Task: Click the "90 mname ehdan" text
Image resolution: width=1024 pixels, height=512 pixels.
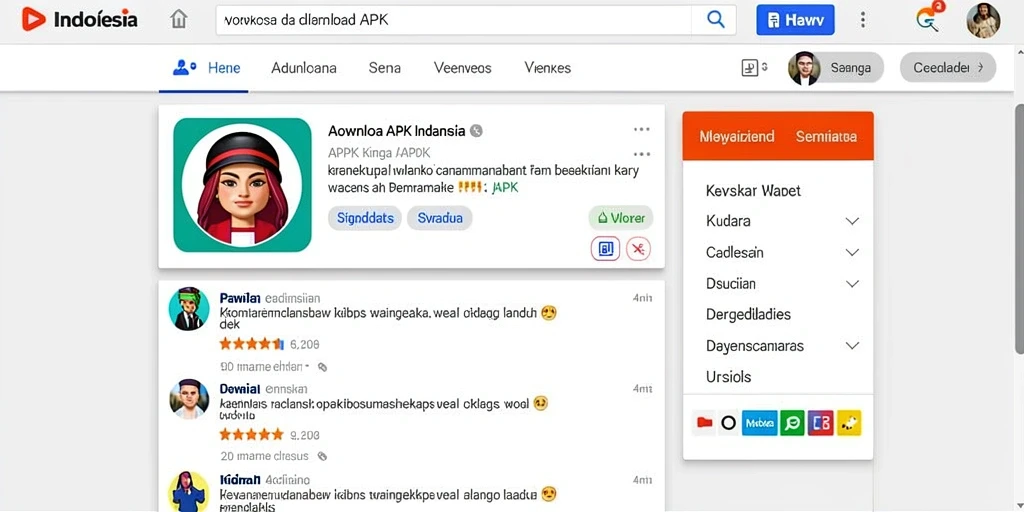Action: coord(261,367)
